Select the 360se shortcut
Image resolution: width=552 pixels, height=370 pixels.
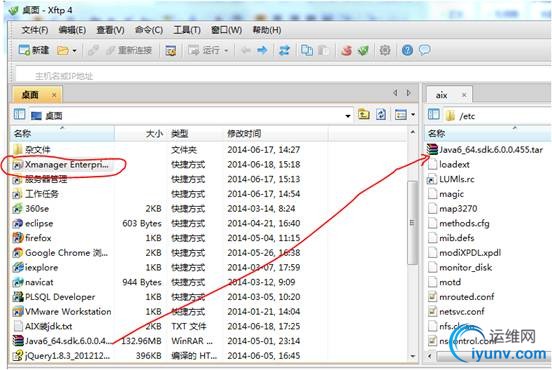click(x=31, y=209)
